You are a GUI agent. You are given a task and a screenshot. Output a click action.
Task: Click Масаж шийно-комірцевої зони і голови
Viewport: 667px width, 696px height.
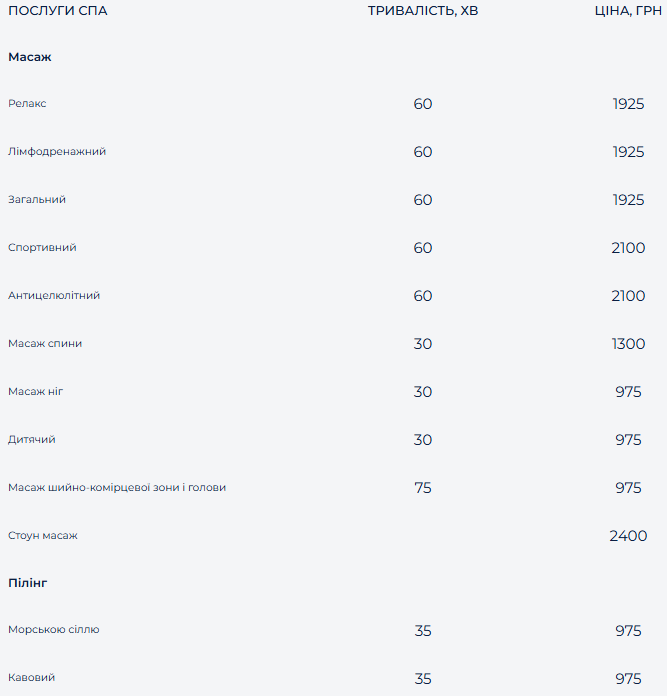117,488
